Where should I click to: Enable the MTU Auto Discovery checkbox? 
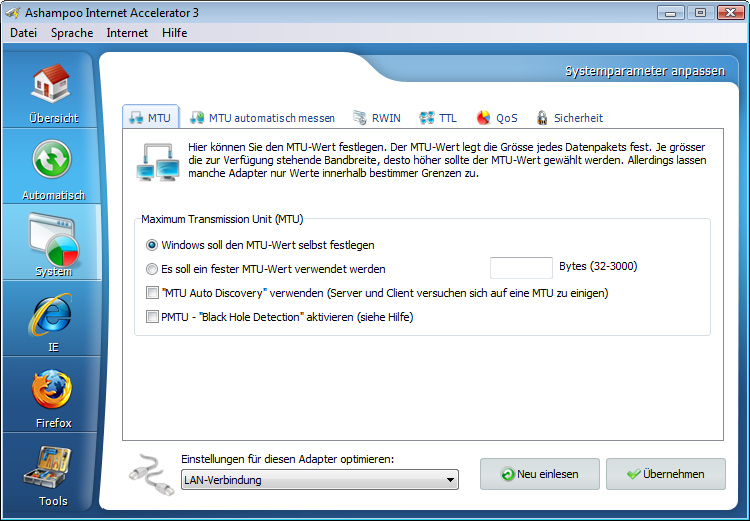point(152,293)
